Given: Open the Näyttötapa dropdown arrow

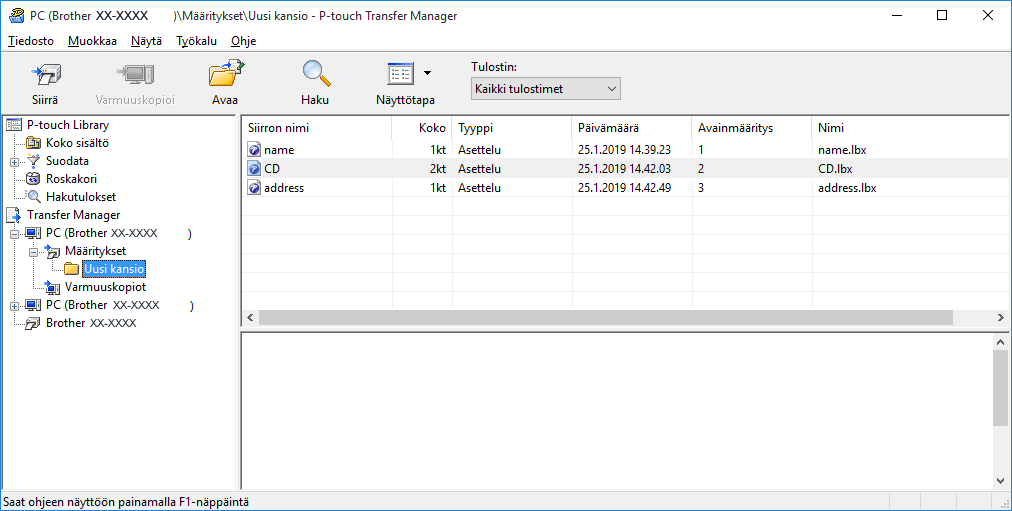Looking at the screenshot, I should 427,74.
